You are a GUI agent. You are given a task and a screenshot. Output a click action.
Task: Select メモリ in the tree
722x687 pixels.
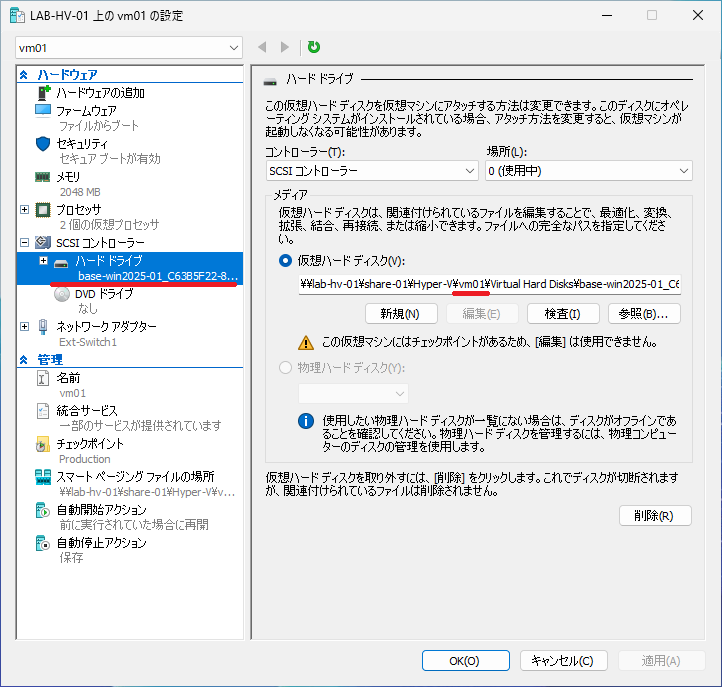coord(68,177)
